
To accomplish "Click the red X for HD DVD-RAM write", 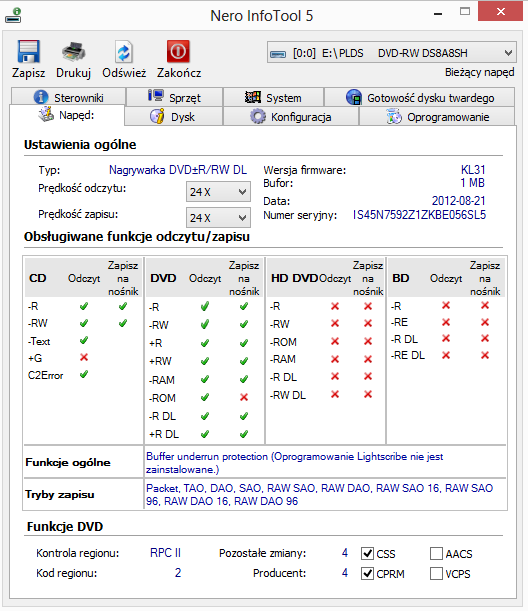I will [368, 359].
